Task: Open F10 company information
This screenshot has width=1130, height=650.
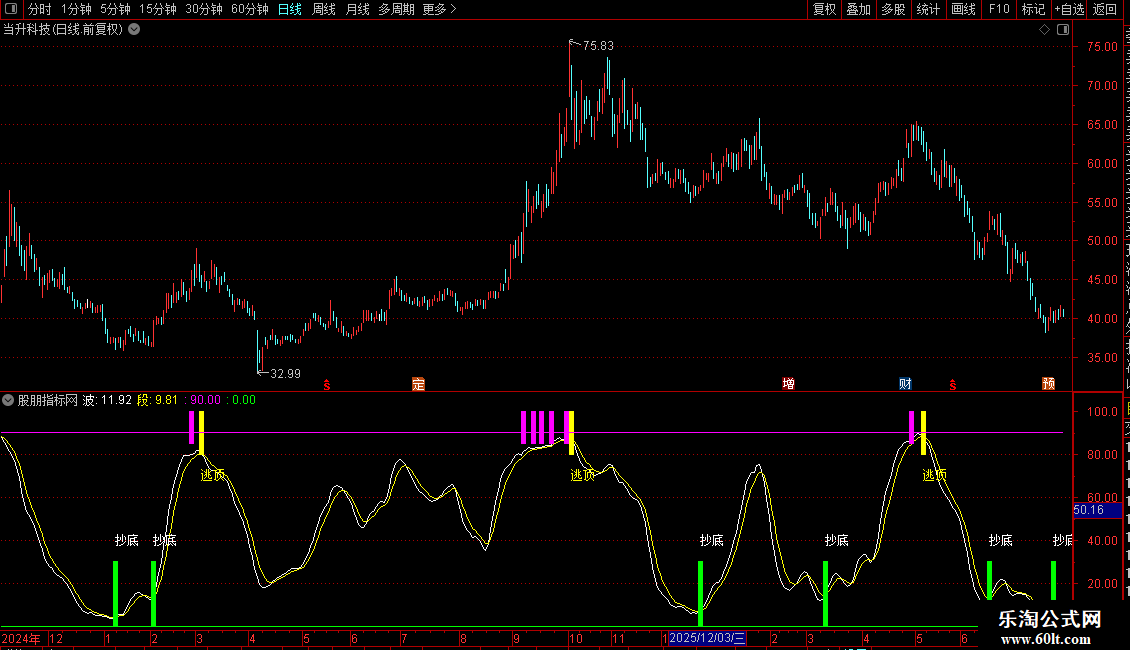Action: point(999,9)
